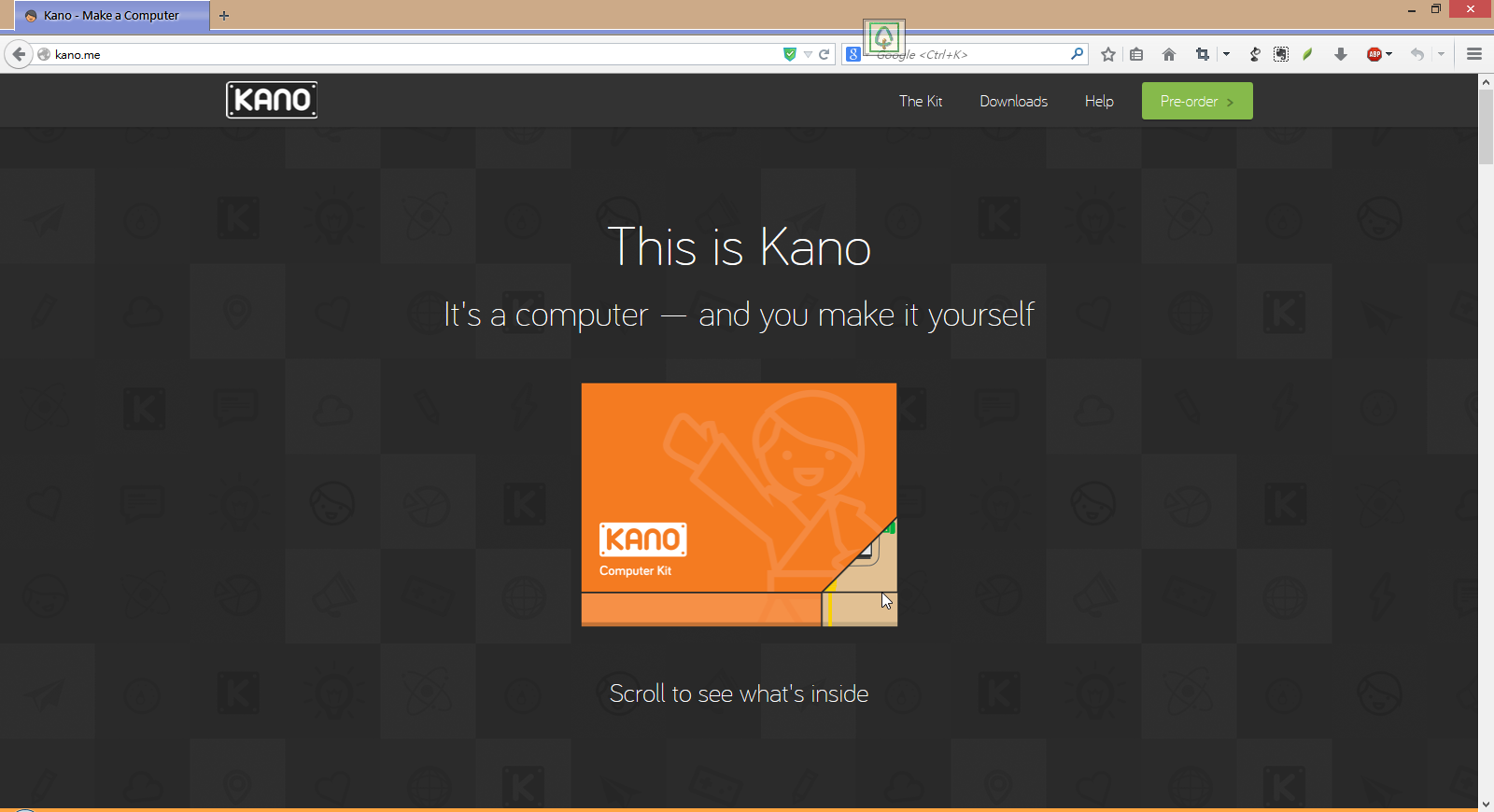Image resolution: width=1494 pixels, height=812 pixels.
Task: Click the magnifying glass search icon
Action: (x=1077, y=54)
